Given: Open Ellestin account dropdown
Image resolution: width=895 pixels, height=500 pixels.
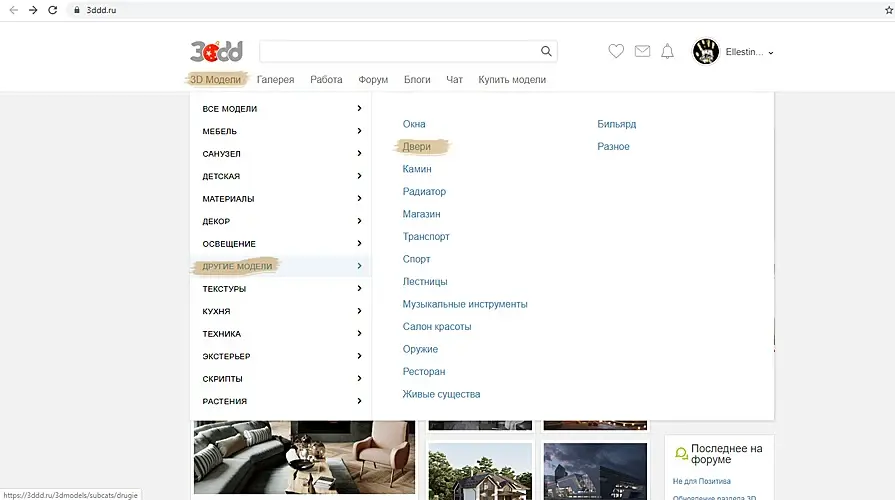Looking at the screenshot, I should (749, 52).
